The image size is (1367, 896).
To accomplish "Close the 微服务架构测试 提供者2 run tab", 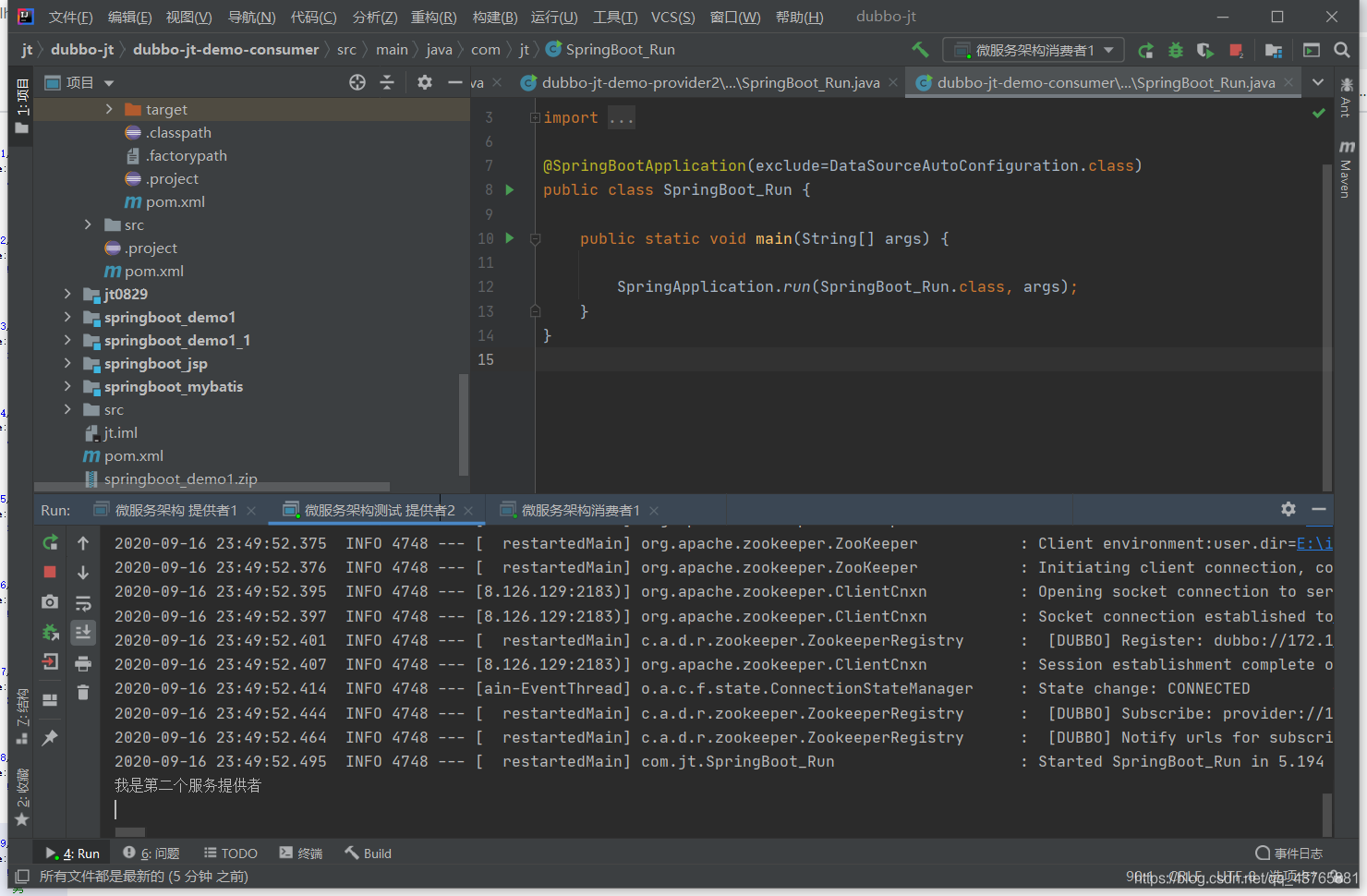I will pos(468,510).
